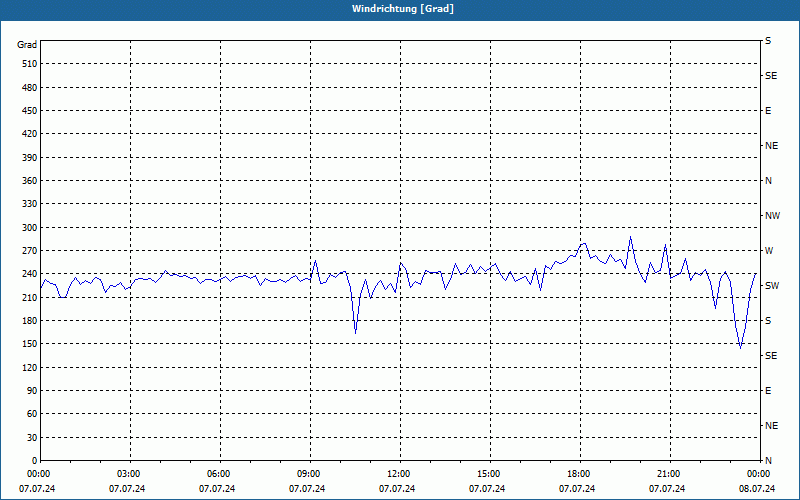Click the 09:00 time label
800x500 pixels.
click(x=308, y=473)
